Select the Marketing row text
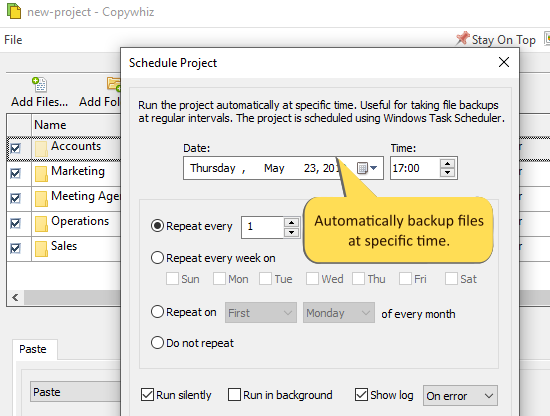Image resolution: width=550 pixels, height=416 pixels. click(78, 171)
